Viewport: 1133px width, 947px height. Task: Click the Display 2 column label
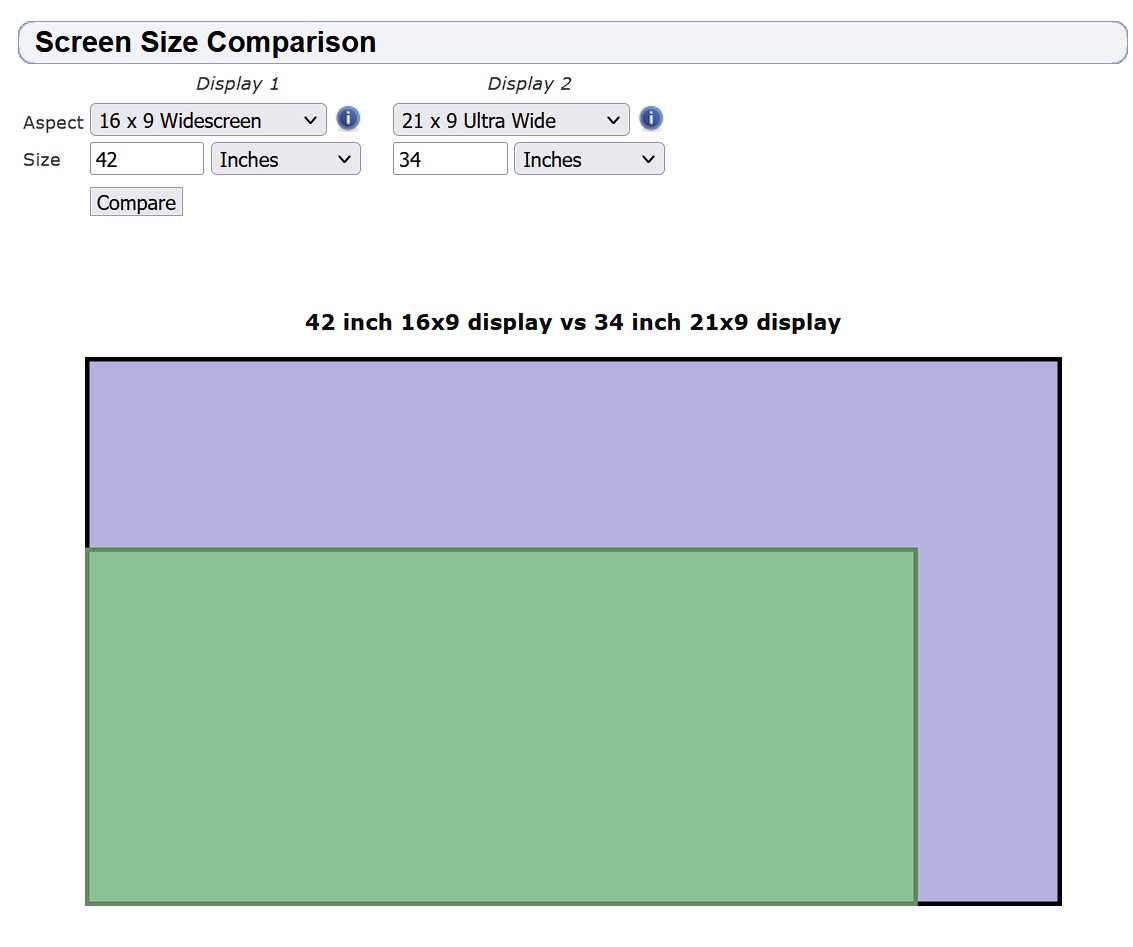click(x=529, y=84)
